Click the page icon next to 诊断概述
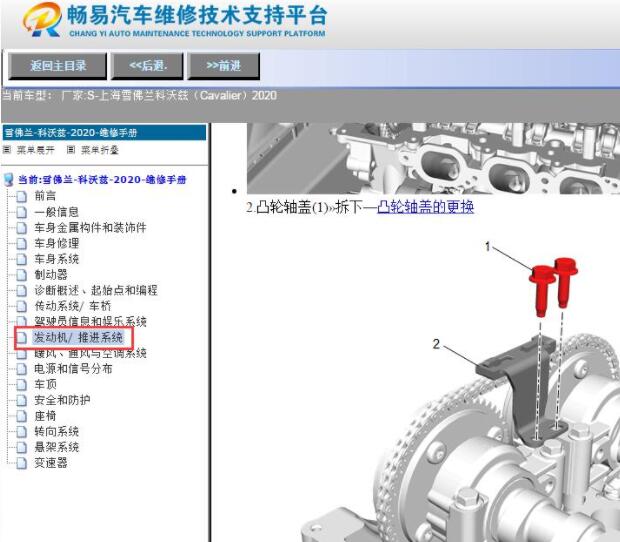 [x=21, y=291]
